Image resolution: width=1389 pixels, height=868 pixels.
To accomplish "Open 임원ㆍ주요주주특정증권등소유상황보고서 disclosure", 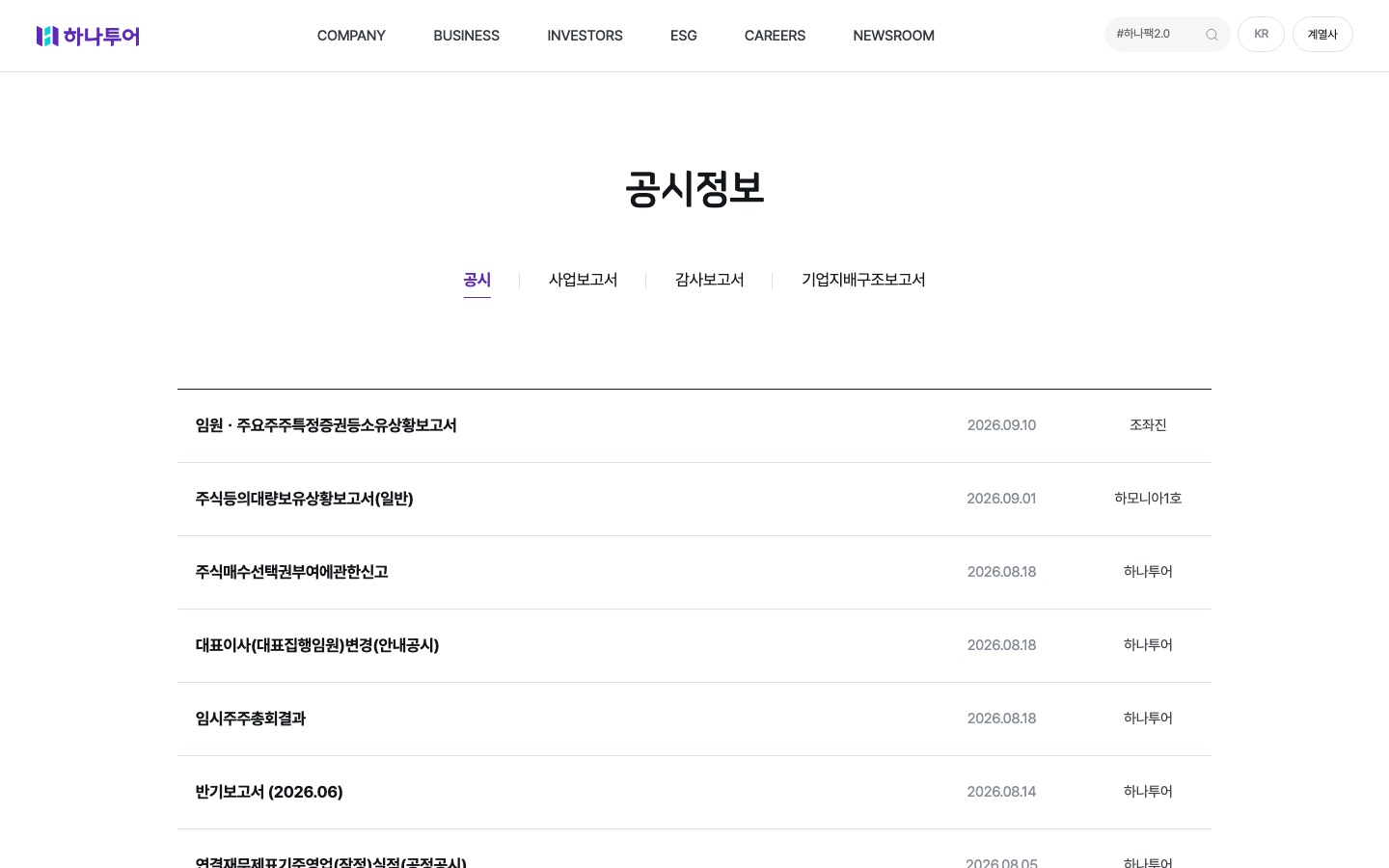I will 326,425.
